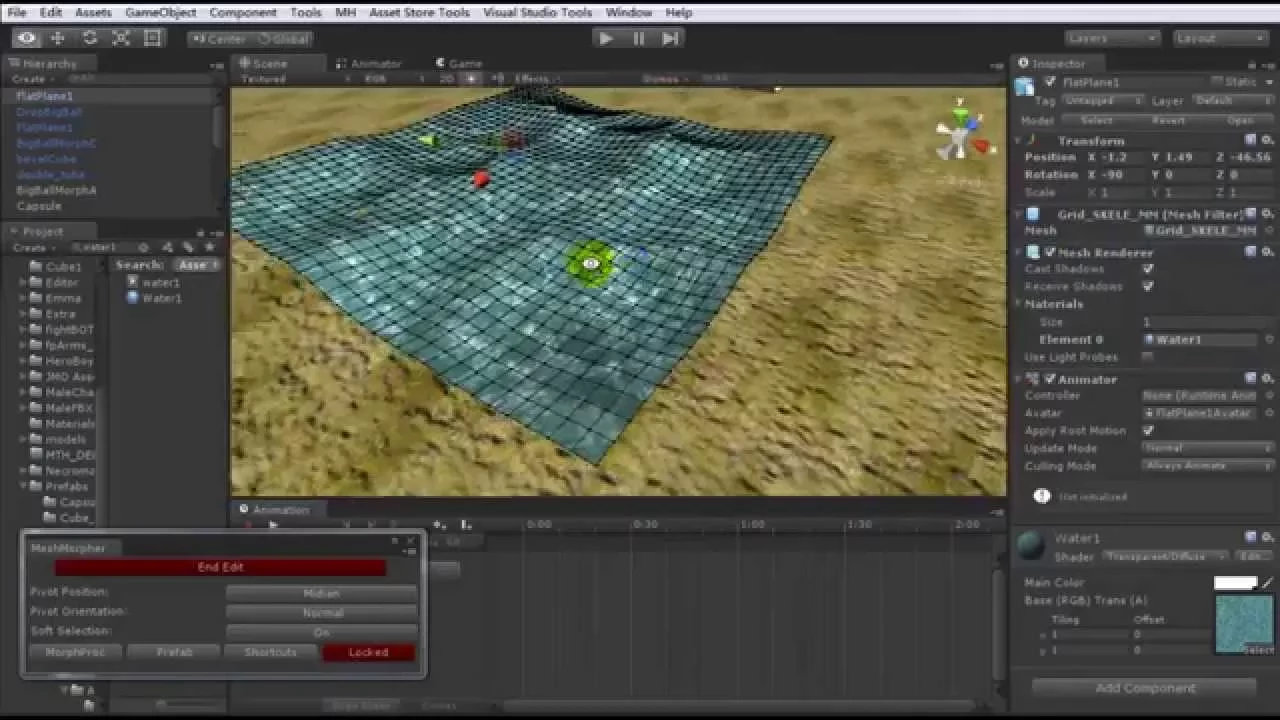Toggle scene lighting button
This screenshot has height=720, width=1280.
click(x=471, y=78)
